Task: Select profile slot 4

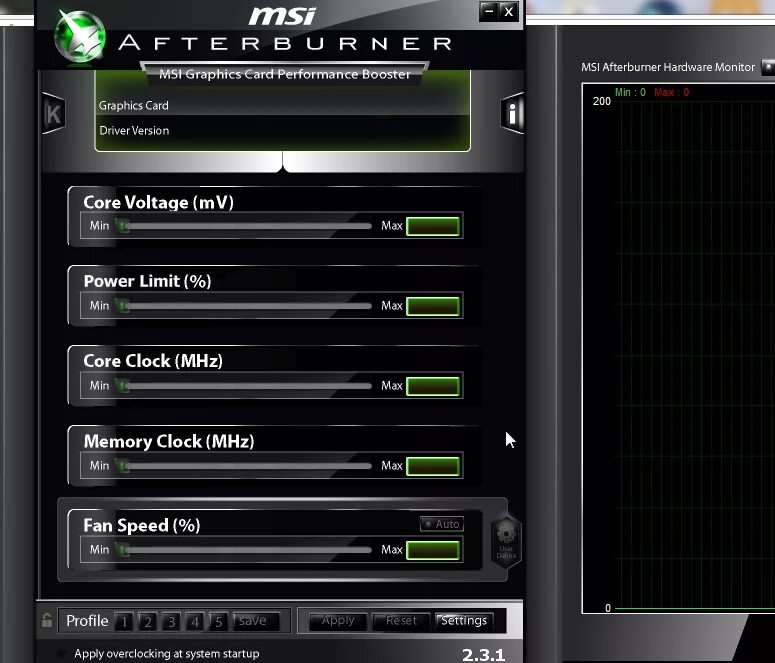Action: coord(195,621)
